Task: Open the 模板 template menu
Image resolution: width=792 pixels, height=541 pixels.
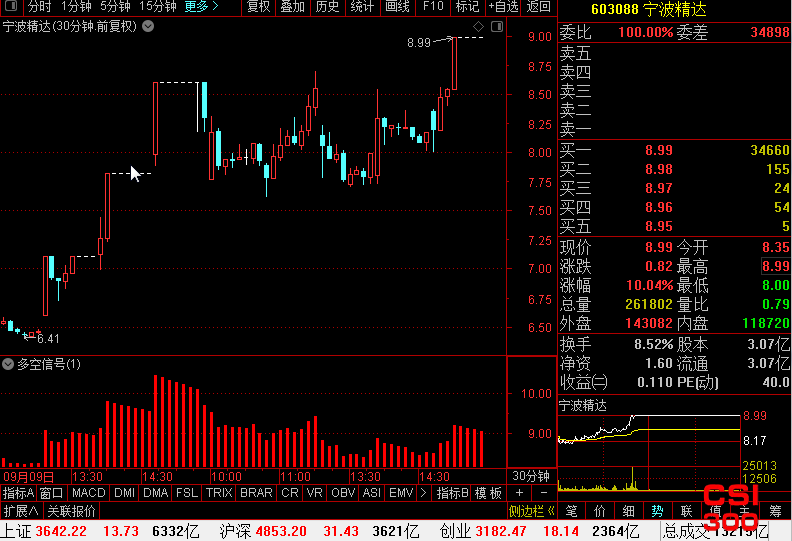Action: pyautogui.click(x=488, y=493)
